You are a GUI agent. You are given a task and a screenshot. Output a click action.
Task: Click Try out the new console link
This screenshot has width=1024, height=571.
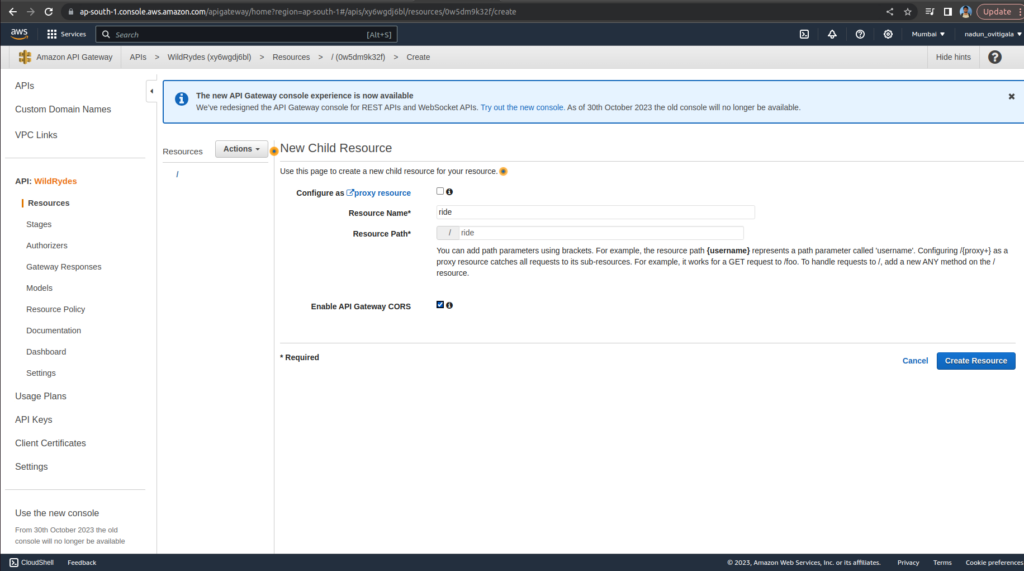[x=521, y=107]
